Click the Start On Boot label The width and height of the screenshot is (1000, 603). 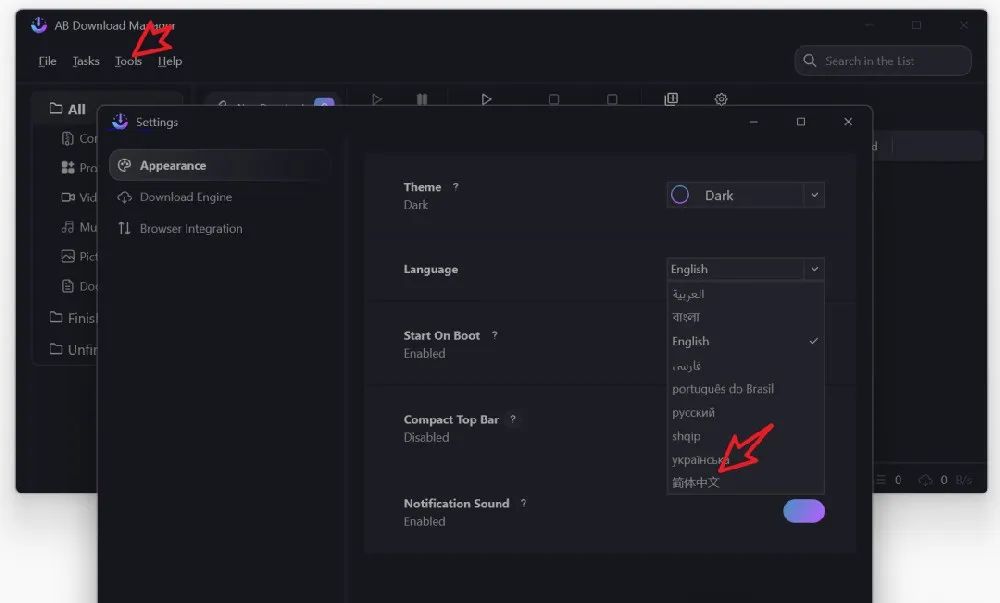point(441,336)
